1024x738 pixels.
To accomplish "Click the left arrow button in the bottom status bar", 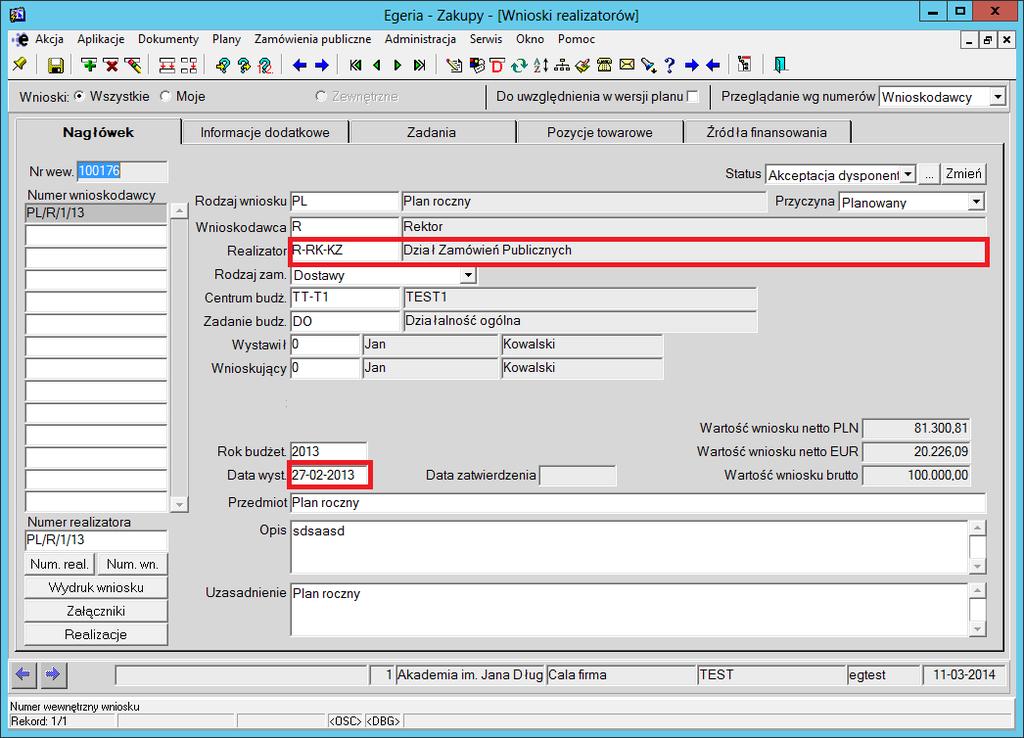I will [24, 674].
